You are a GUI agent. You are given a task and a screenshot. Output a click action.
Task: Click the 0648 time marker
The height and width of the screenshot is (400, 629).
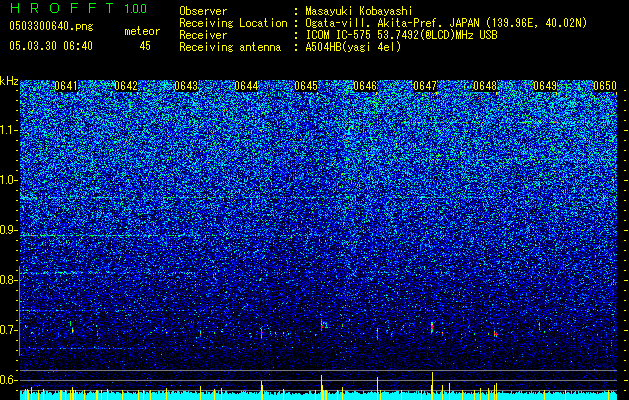(x=485, y=86)
